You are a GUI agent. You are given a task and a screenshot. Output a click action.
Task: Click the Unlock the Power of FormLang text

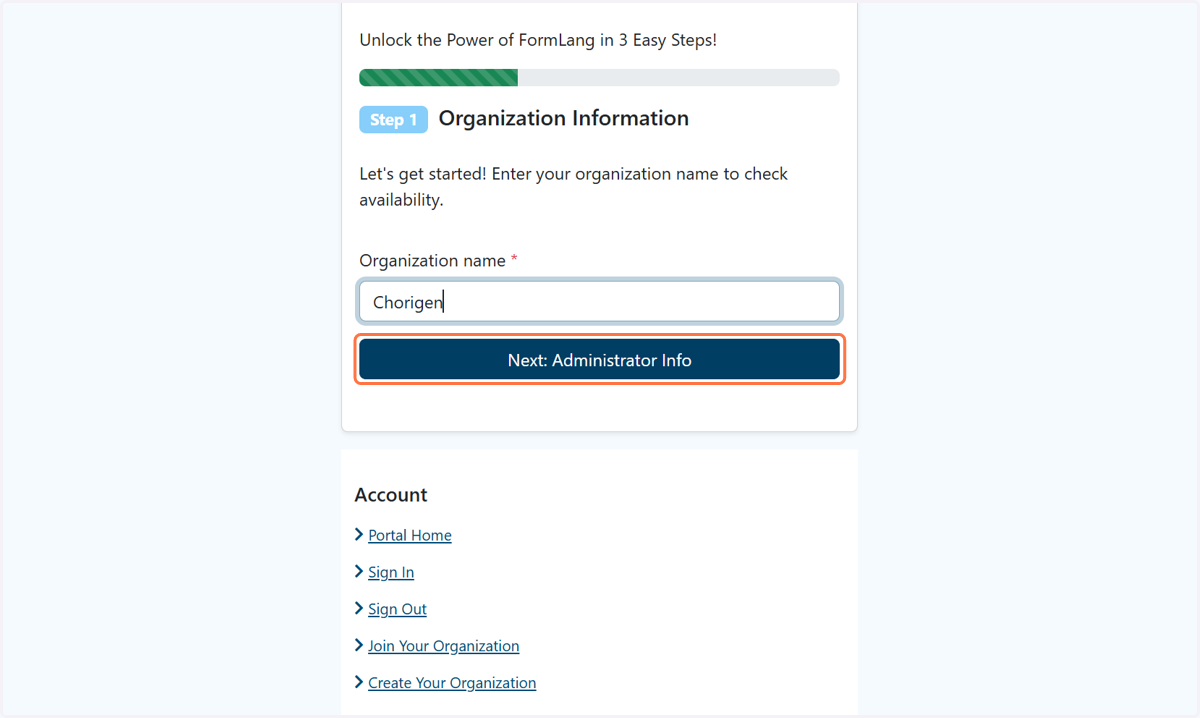(538, 41)
